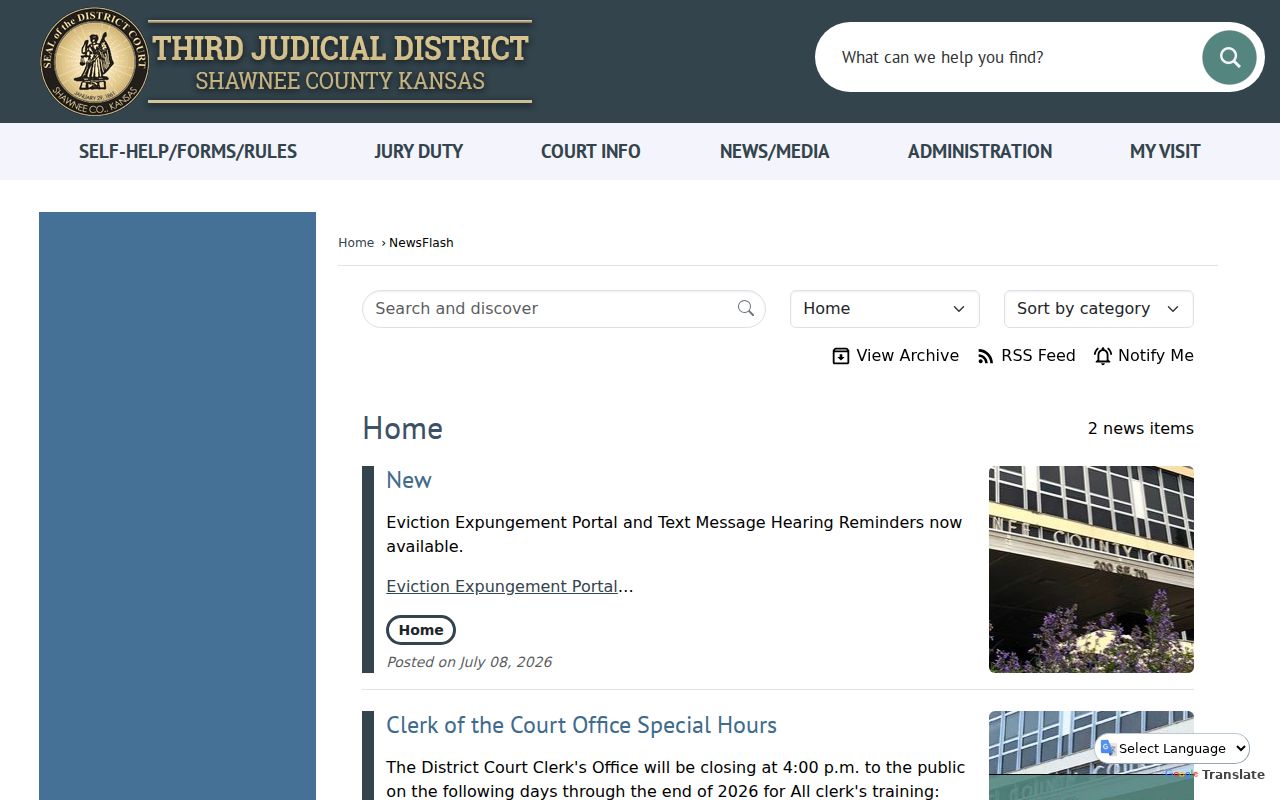1280x800 pixels.
Task: Follow the Eviction Expungement Portal link
Action: pyautogui.click(x=502, y=586)
